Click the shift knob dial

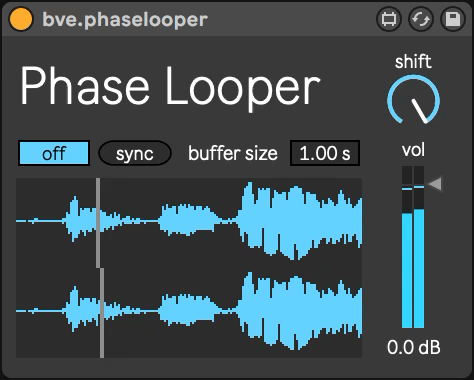click(413, 99)
